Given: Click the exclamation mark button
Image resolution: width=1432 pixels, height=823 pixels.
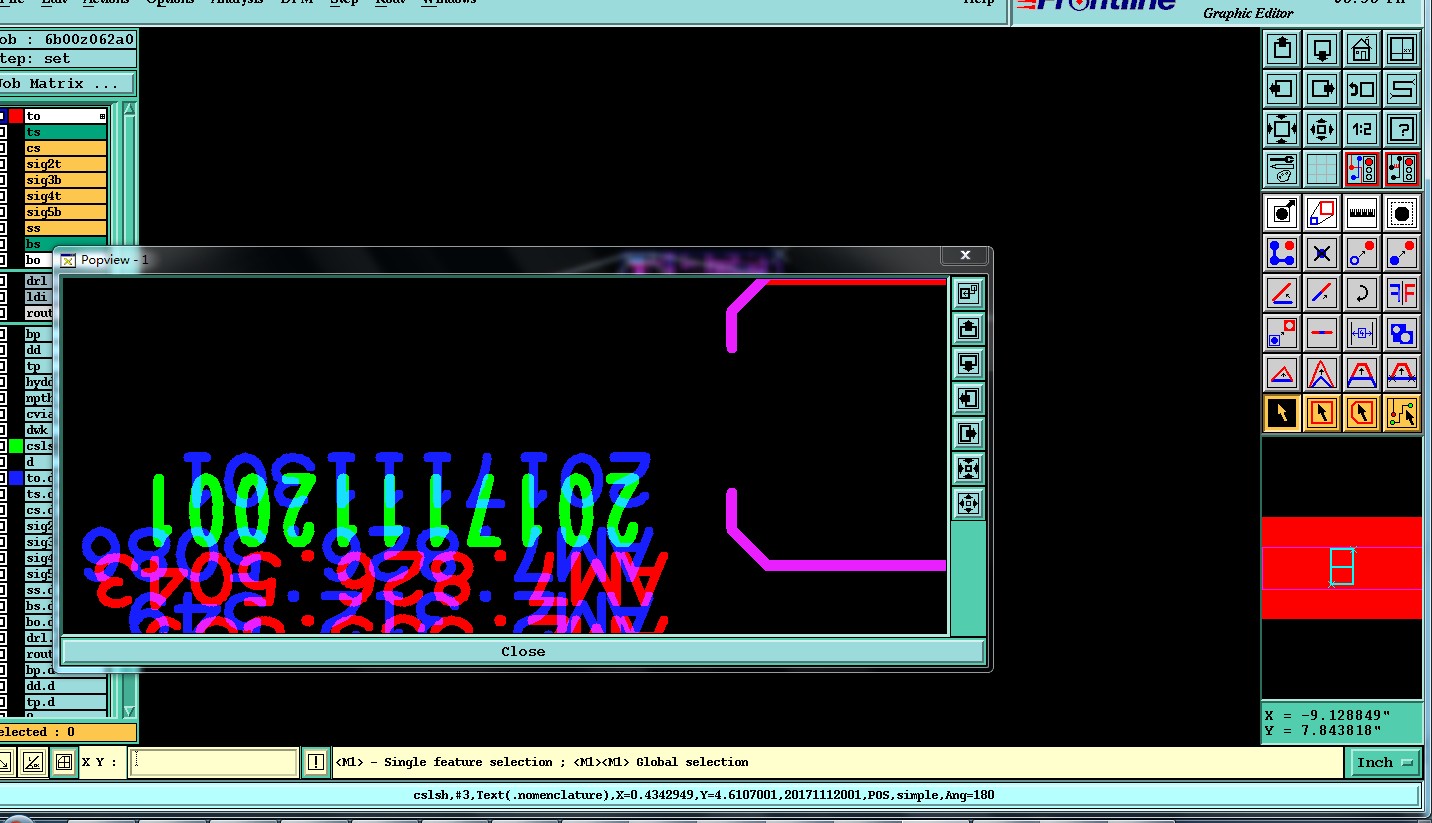Looking at the screenshot, I should [x=316, y=762].
